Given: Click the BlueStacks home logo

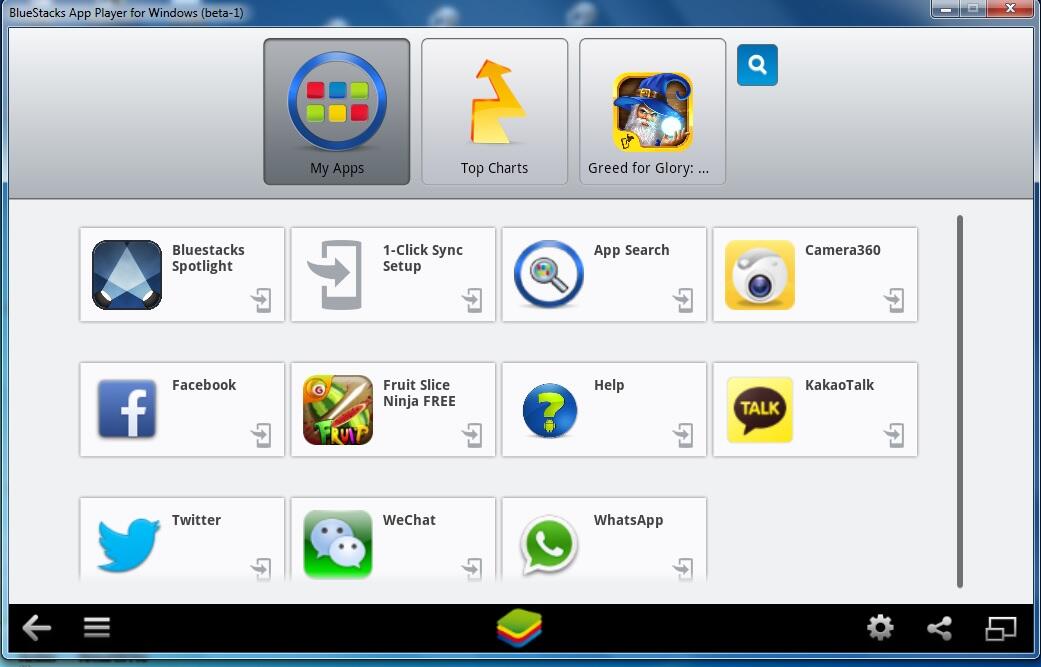Looking at the screenshot, I should (519, 628).
